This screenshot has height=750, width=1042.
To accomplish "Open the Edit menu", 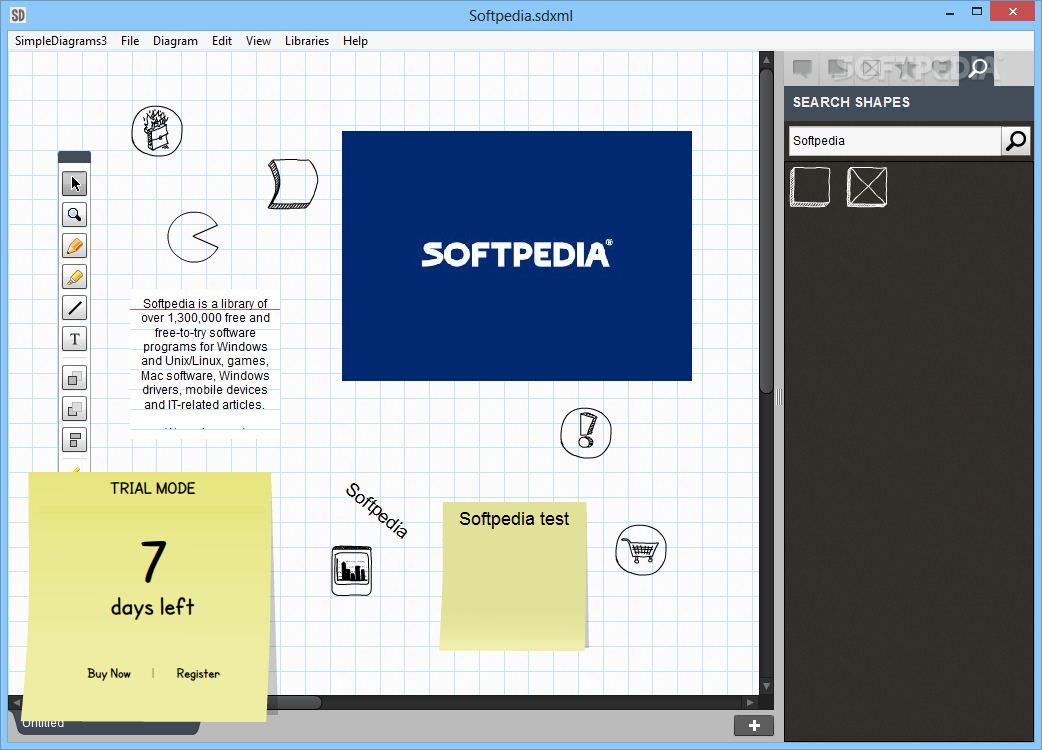I will [x=222, y=41].
